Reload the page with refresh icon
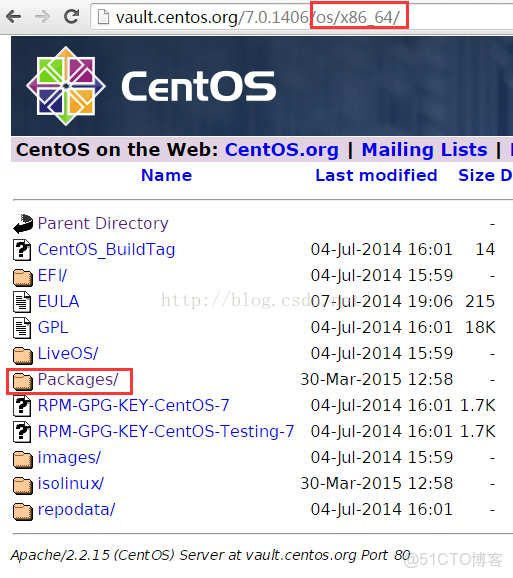This screenshot has width=513, height=578. pyautogui.click(x=71, y=16)
